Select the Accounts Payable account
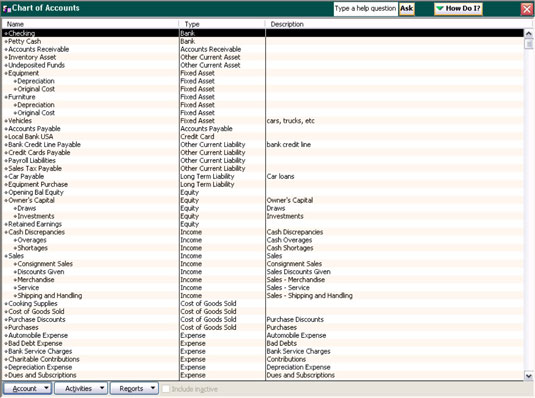Viewport: 535px width, 398px height. pos(34,129)
